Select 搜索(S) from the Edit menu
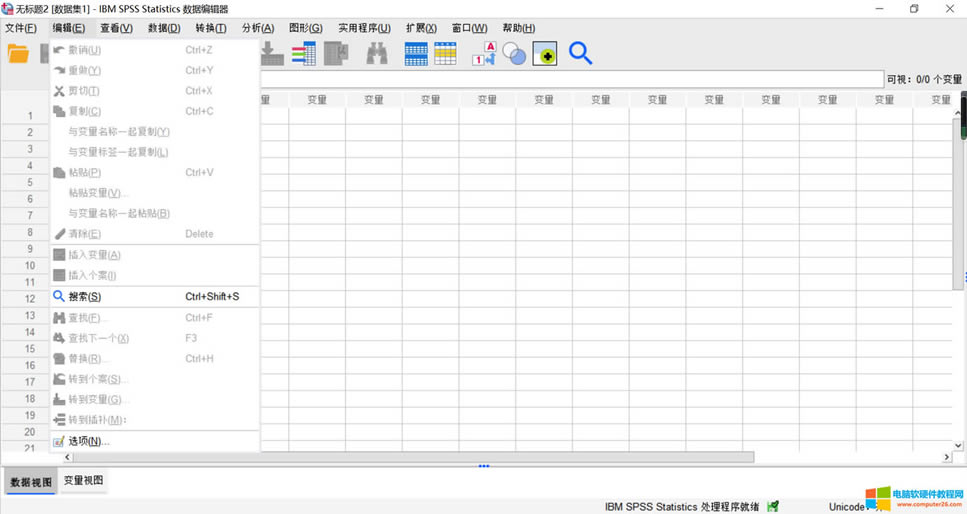Viewport: 967px width, 514px height. click(84, 297)
